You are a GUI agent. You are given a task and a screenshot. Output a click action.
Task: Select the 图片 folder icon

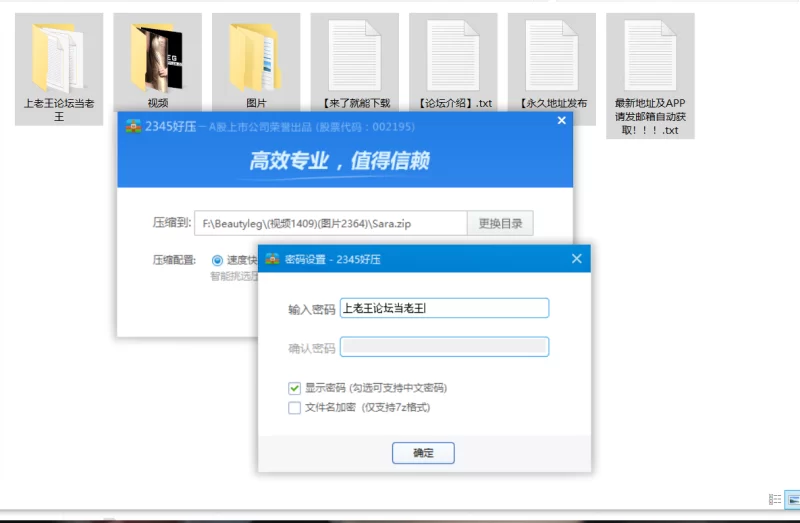[256, 58]
